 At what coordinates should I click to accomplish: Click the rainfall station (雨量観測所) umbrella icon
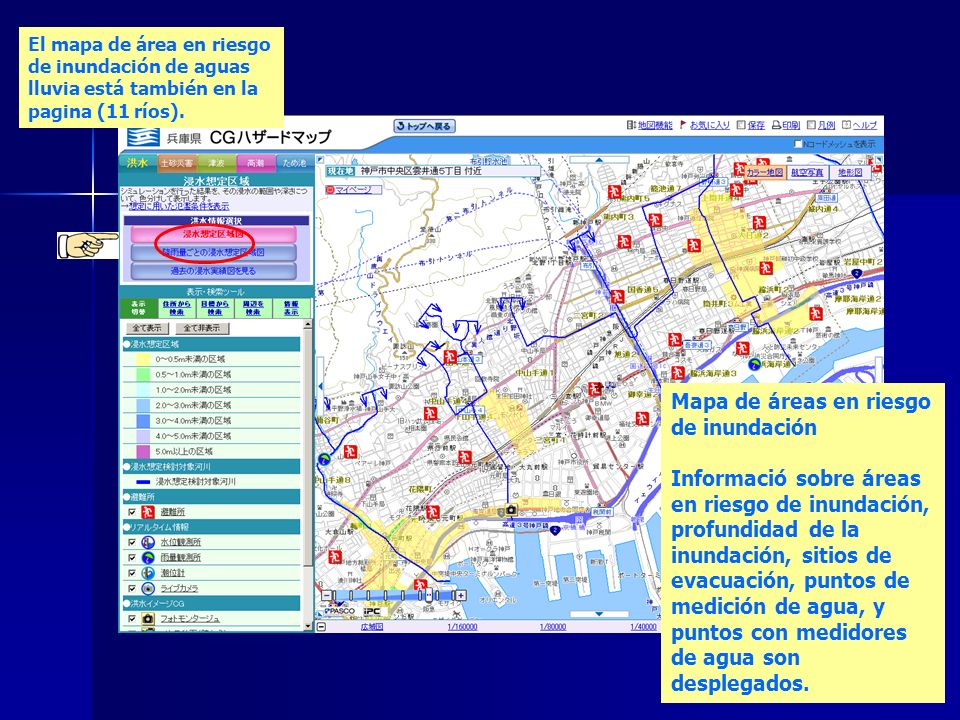pos(148,557)
